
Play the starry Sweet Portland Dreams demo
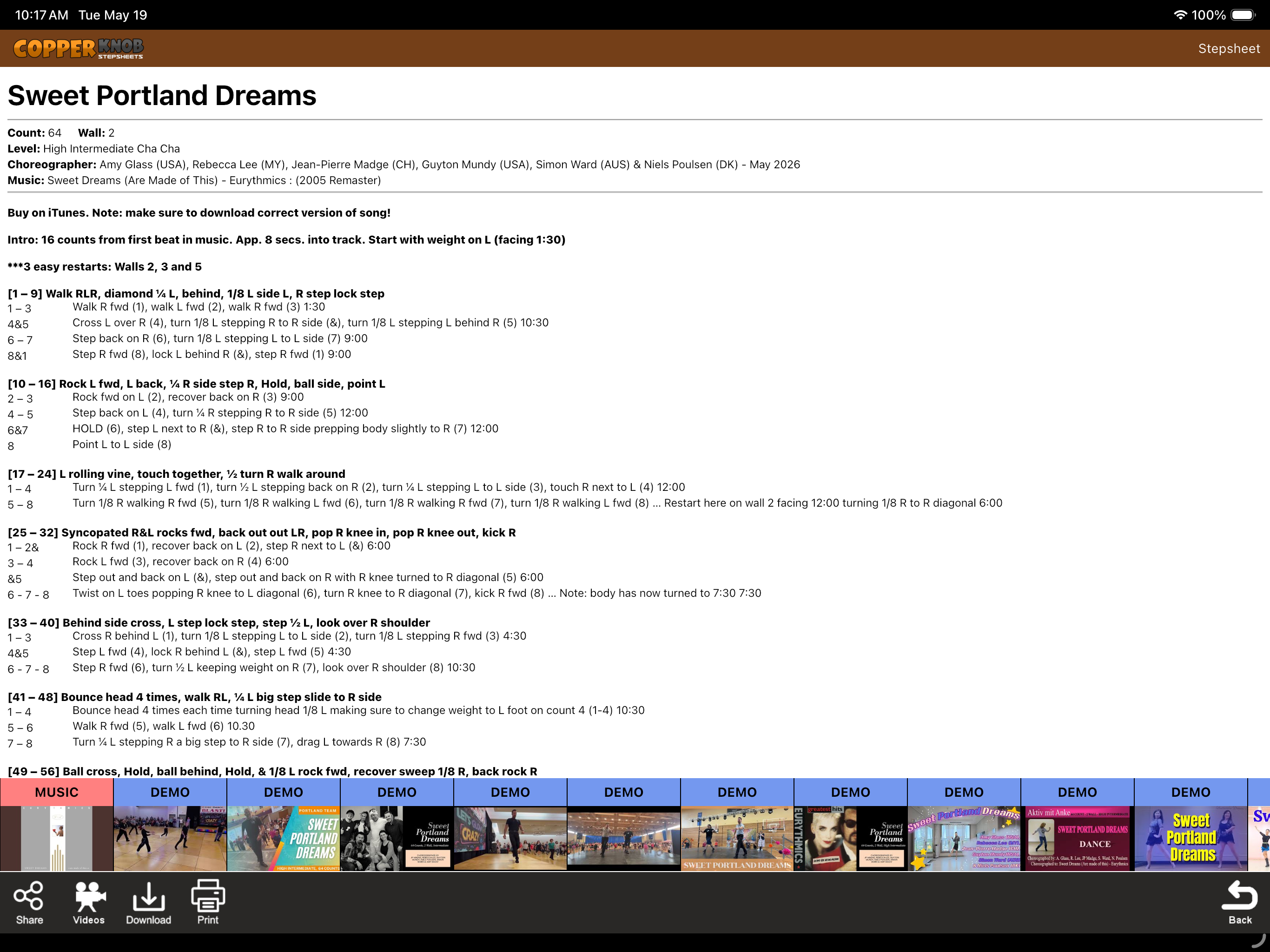pyautogui.click(x=964, y=839)
